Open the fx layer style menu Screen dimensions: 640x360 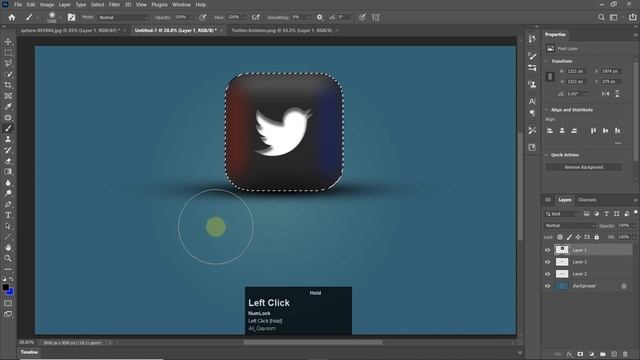(569, 354)
